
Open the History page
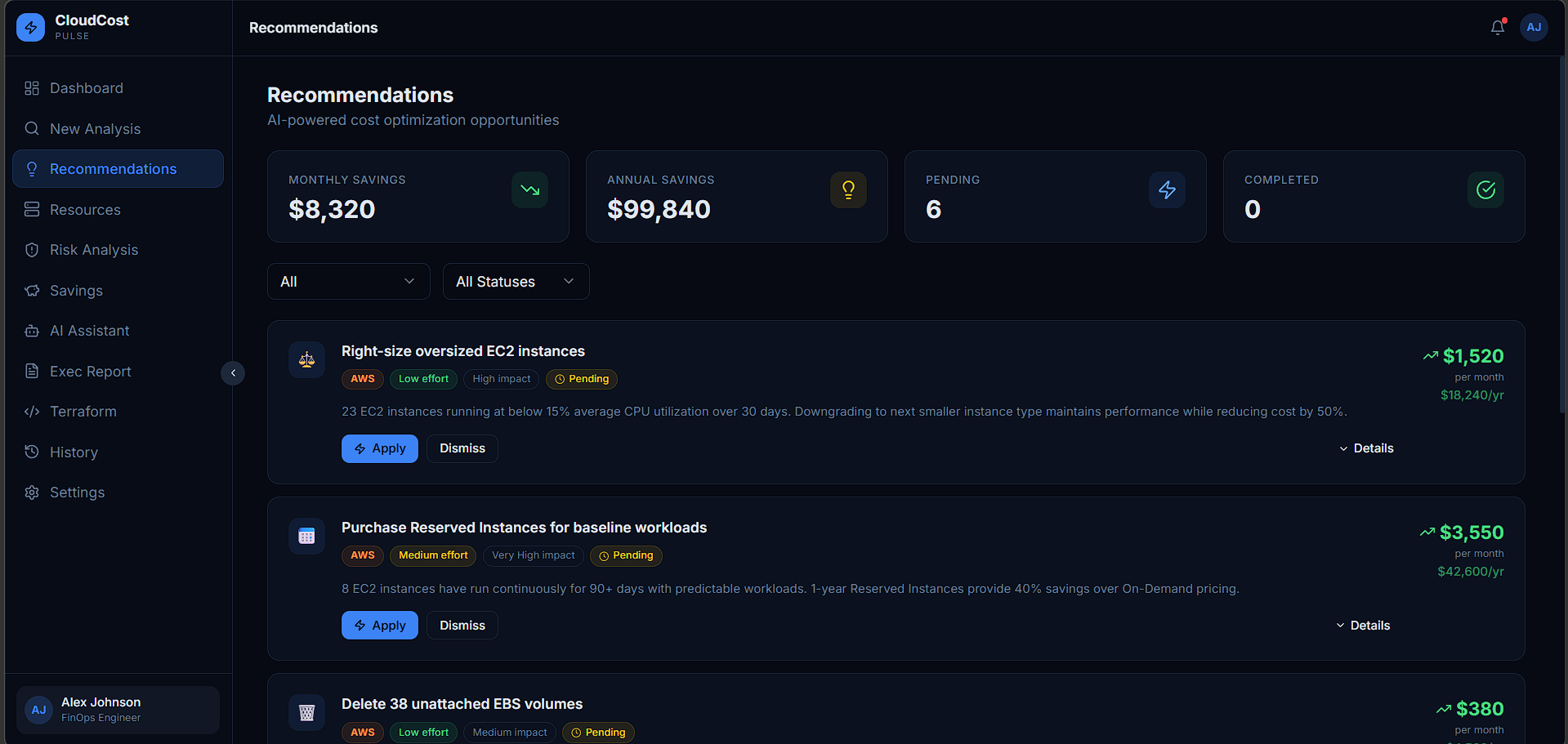118,452
